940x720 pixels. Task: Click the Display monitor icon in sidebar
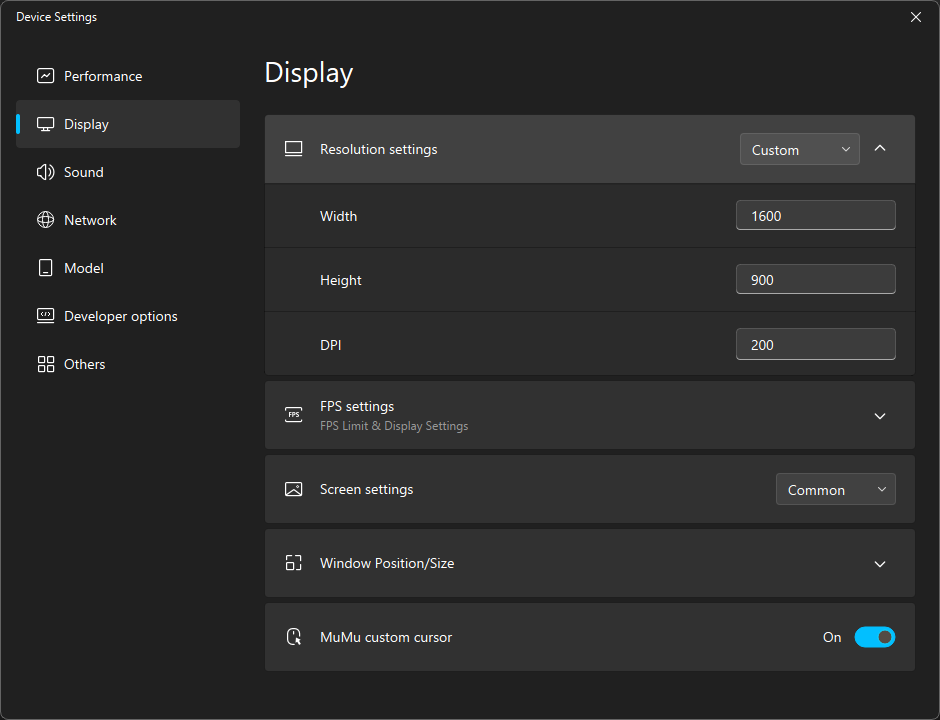click(46, 124)
